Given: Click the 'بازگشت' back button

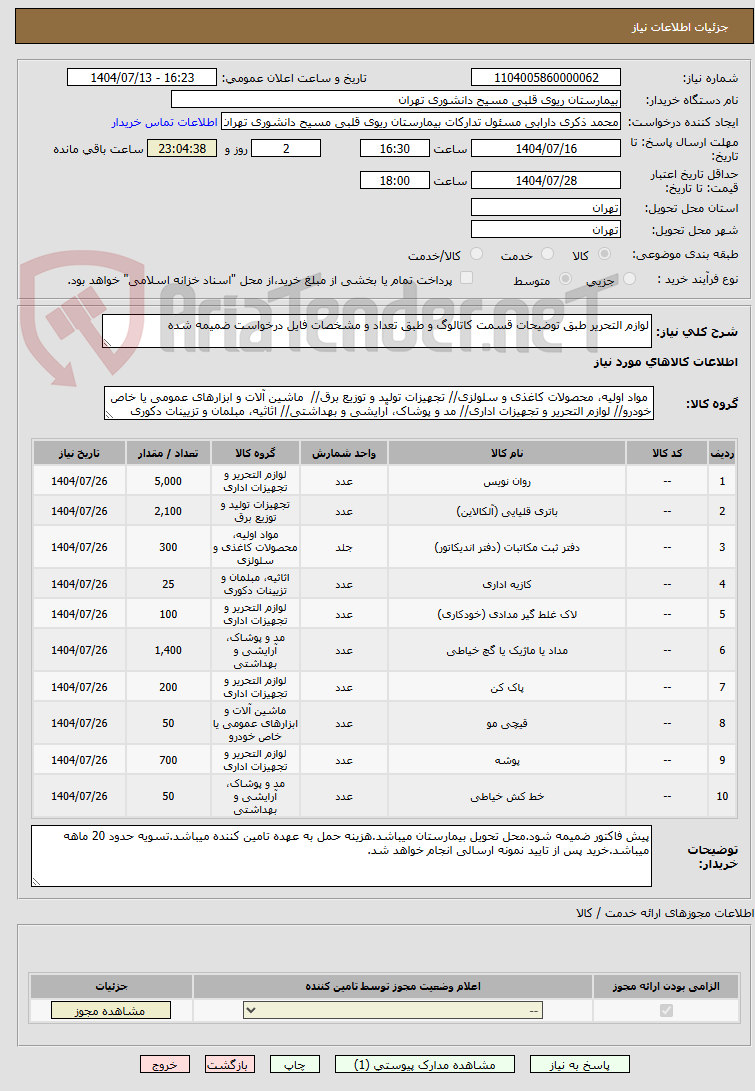Looking at the screenshot, I should [x=230, y=1065].
